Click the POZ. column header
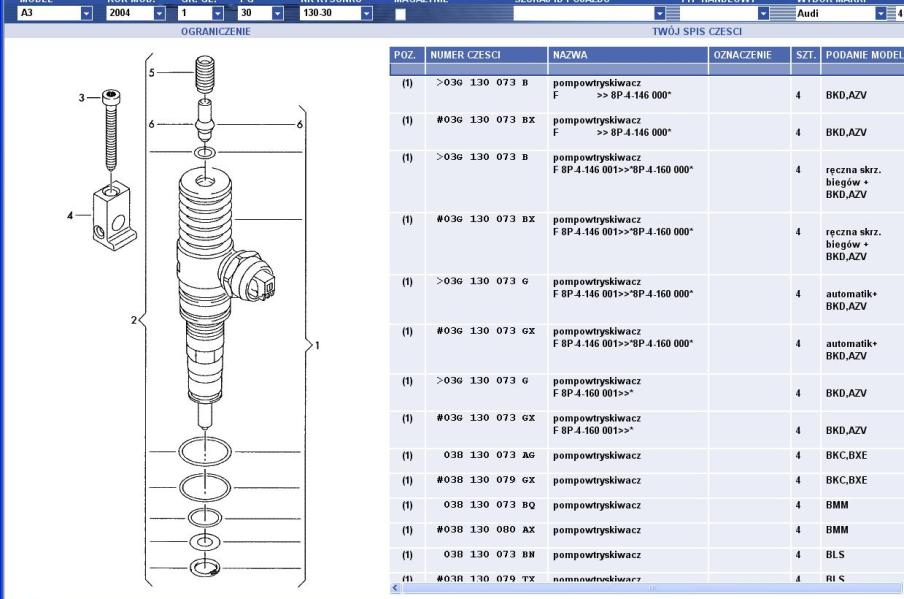Screen dimensions: 904x599 click(407, 55)
